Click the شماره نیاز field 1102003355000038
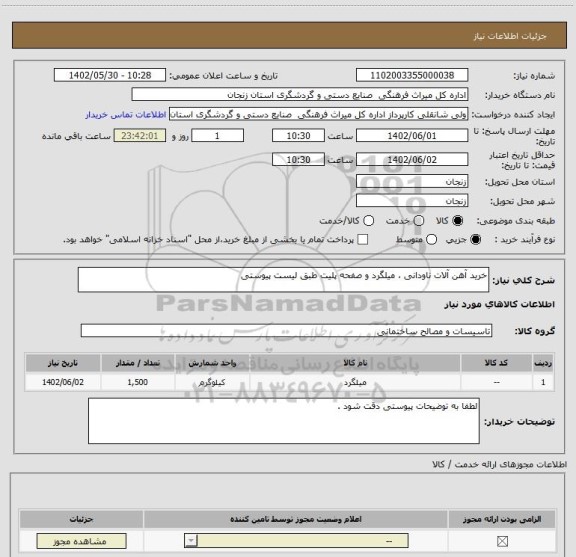The width and height of the screenshot is (576, 557). (x=412, y=75)
